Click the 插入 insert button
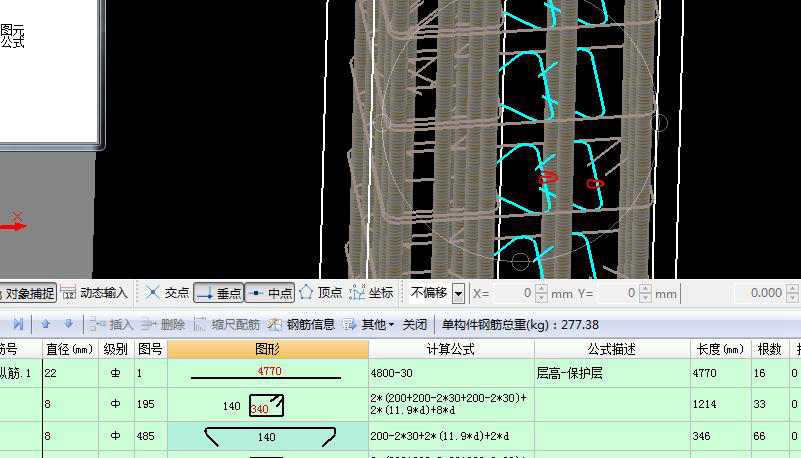Viewport: 801px width, 458px height. pos(111,324)
